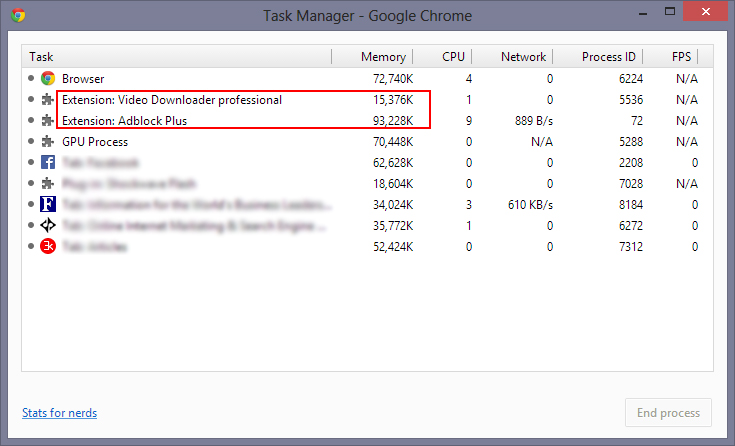Click network value 610 KB/s
735x446 pixels.
[x=530, y=205]
